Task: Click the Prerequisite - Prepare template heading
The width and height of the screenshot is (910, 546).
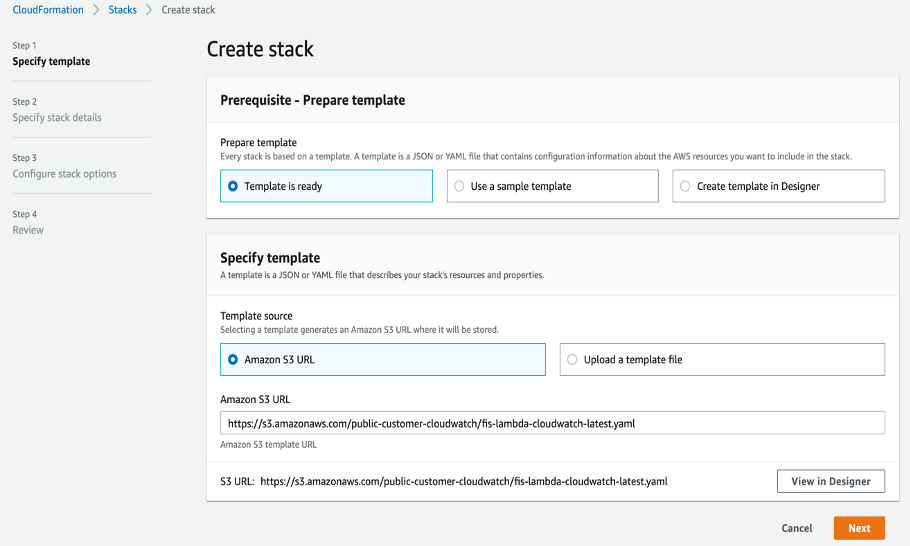Action: [x=312, y=100]
